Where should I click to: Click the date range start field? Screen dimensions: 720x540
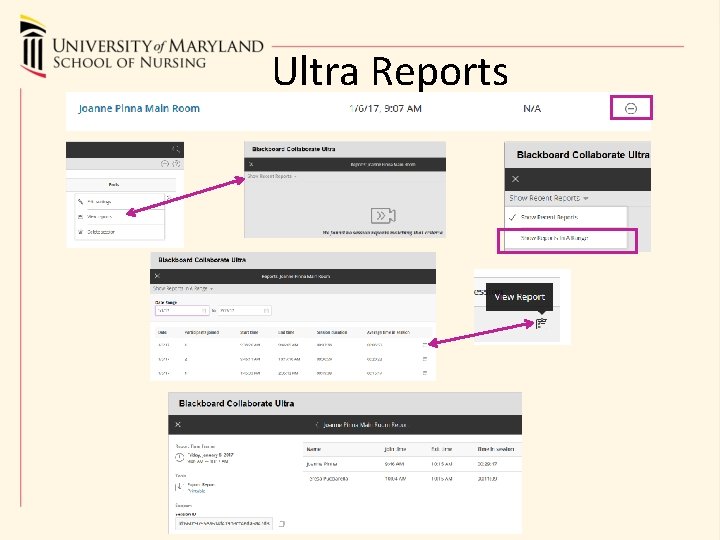[182, 311]
